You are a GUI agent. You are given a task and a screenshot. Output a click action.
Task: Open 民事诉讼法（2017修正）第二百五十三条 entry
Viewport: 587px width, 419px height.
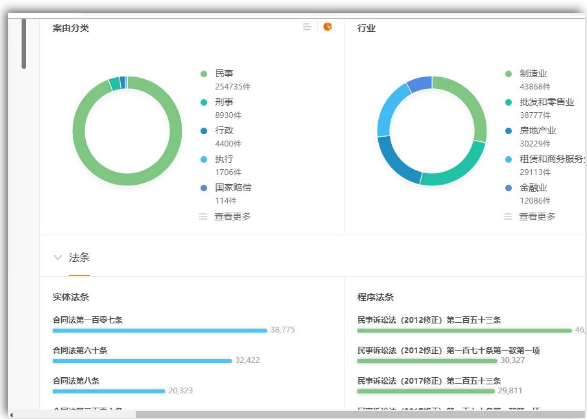pyautogui.click(x=429, y=381)
